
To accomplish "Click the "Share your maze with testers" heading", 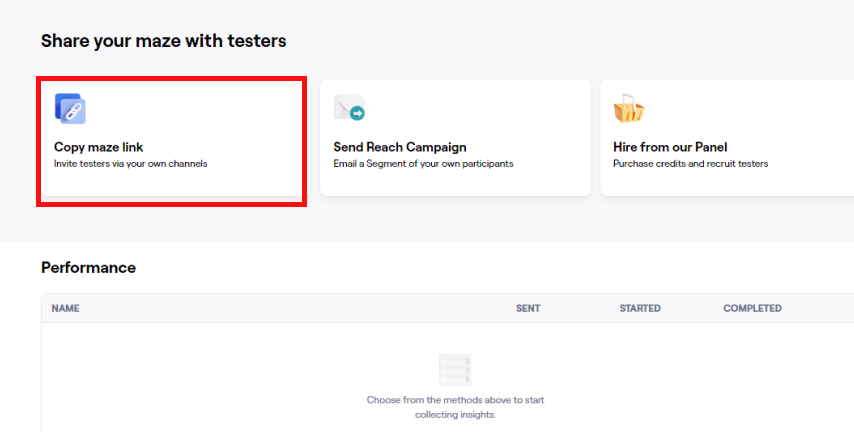I will (x=163, y=41).
